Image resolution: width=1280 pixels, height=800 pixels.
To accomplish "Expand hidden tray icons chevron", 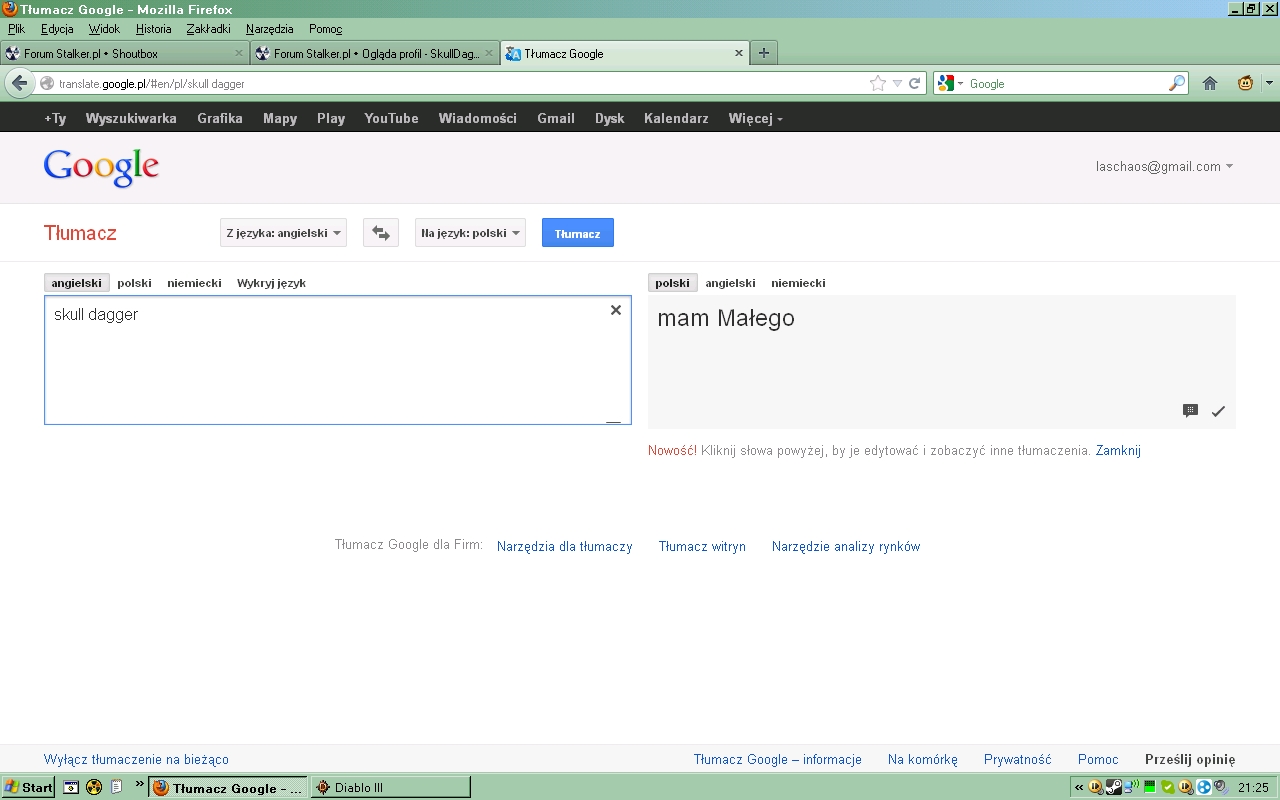I will click(x=1079, y=788).
